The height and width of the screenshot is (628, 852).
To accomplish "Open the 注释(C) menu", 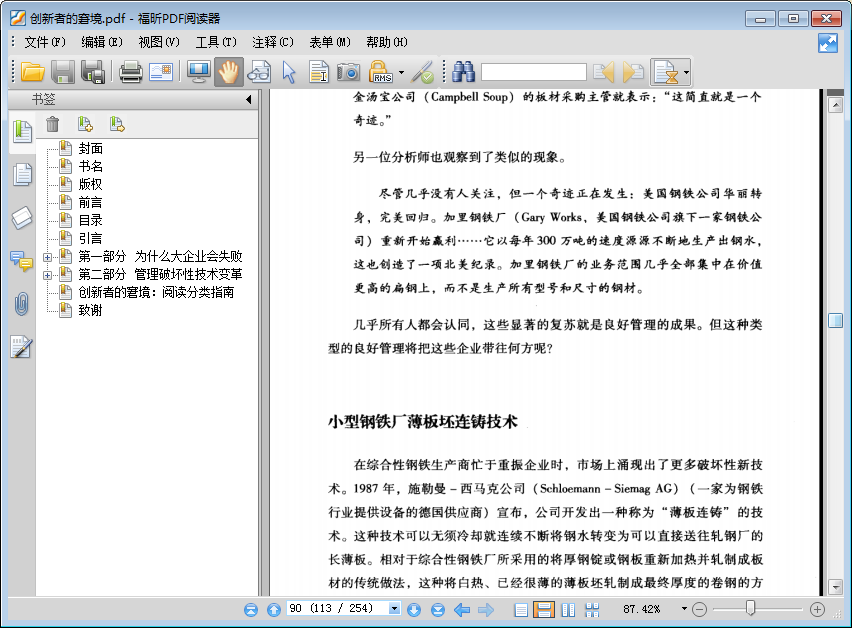I will [273, 42].
